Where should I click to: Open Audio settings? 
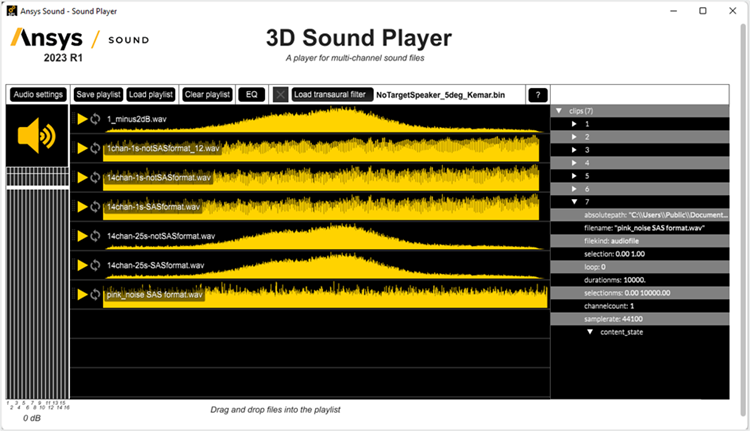(x=38, y=95)
